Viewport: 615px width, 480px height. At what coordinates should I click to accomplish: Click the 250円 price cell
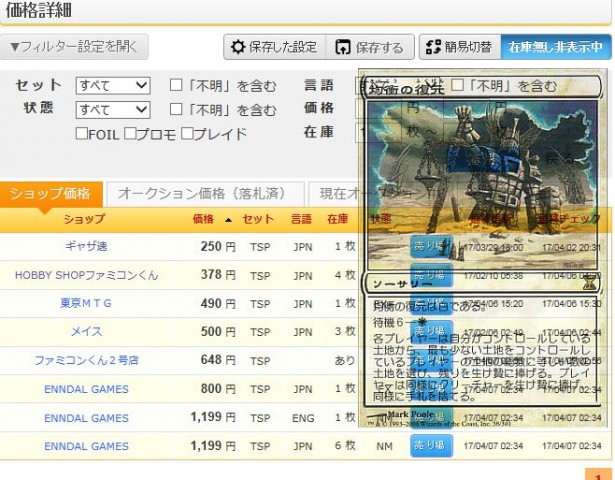[x=218, y=247]
